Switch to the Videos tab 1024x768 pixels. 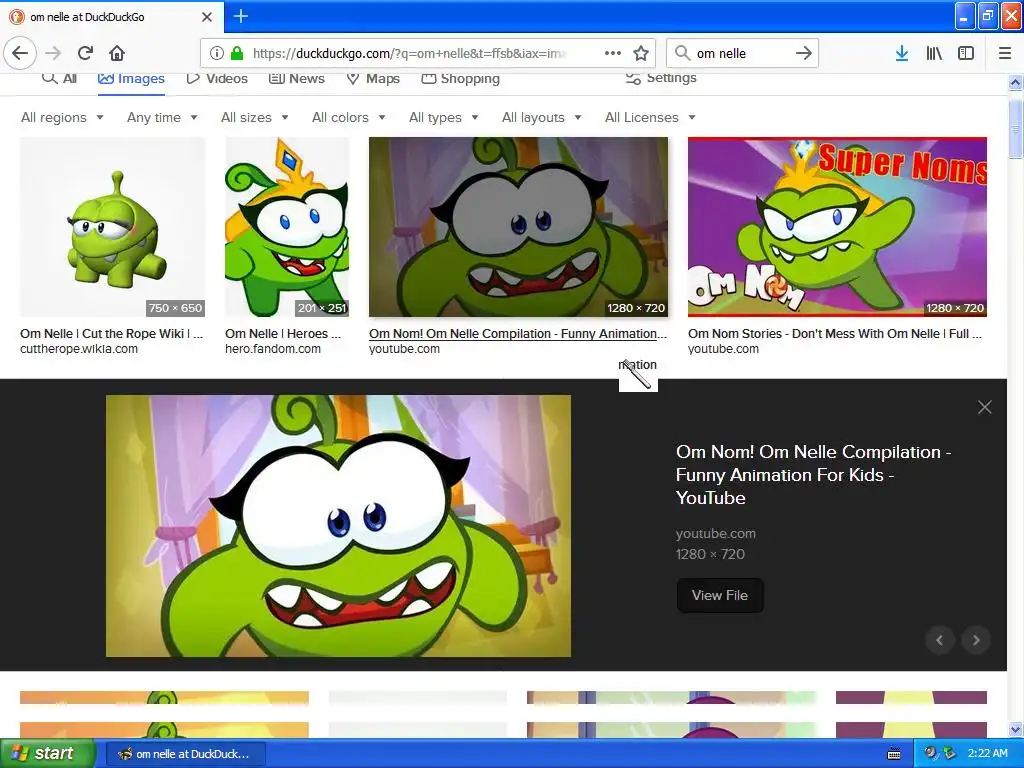pos(217,78)
